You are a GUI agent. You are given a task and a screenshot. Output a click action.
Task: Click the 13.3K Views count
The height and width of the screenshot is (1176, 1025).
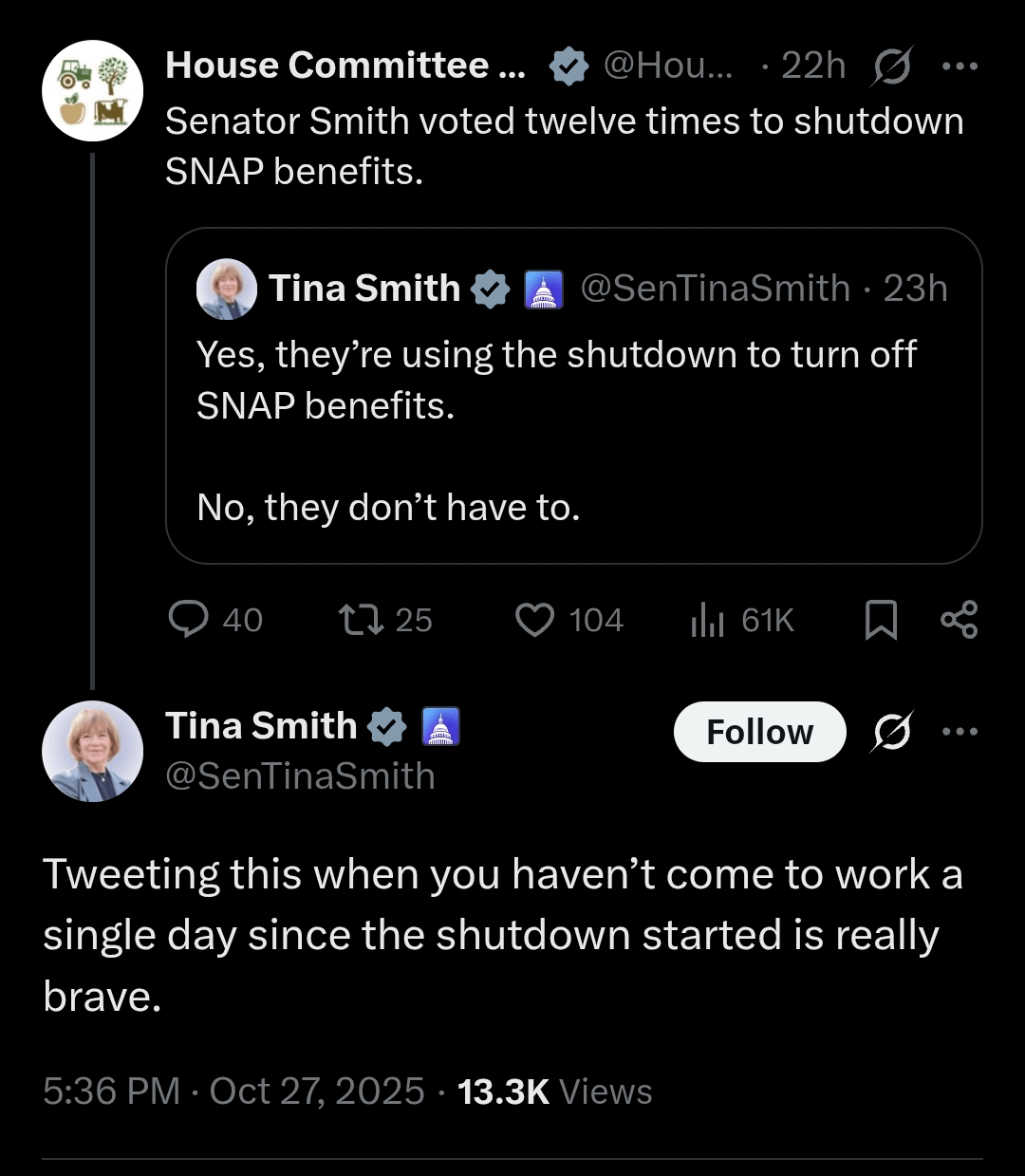point(554,1092)
